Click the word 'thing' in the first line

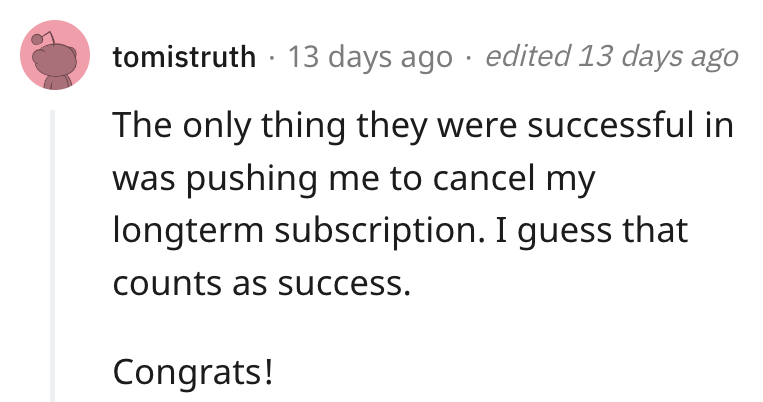304,127
